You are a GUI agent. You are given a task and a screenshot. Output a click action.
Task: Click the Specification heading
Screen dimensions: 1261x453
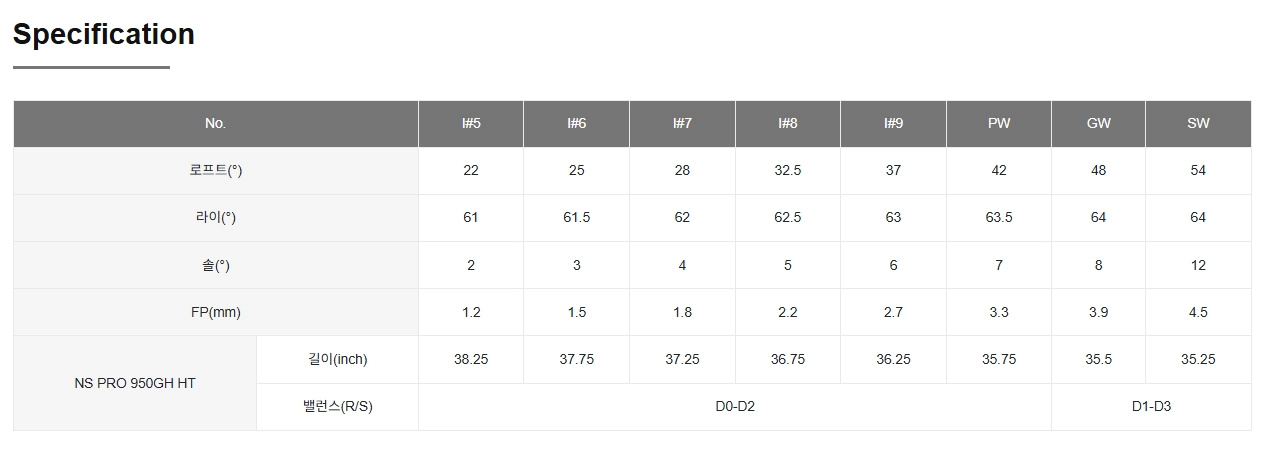click(104, 35)
